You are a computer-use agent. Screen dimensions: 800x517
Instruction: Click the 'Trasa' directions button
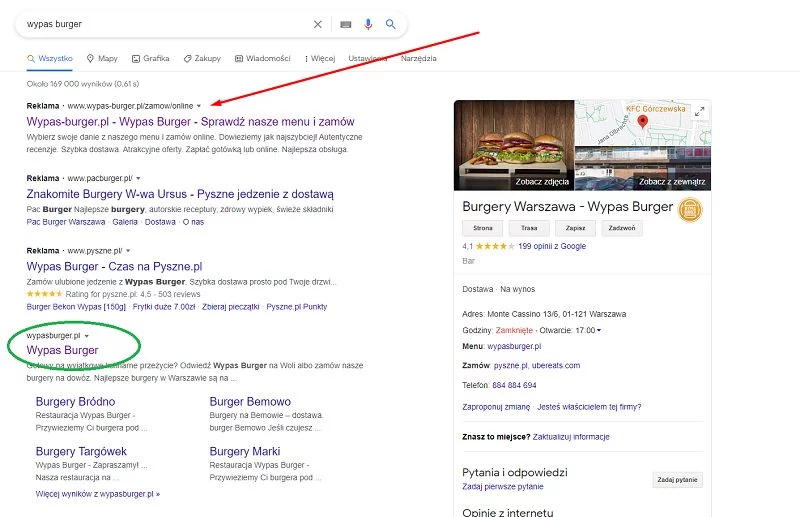pos(529,228)
